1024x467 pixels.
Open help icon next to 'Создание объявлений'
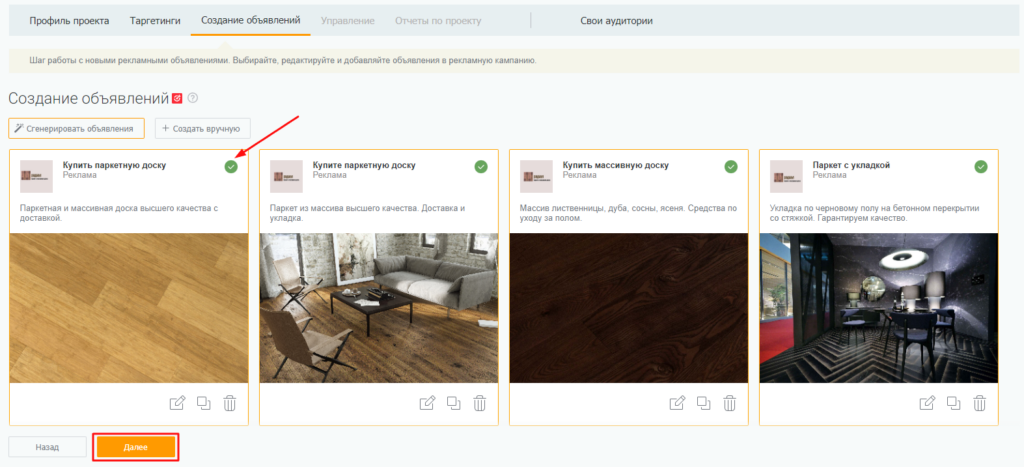coord(193,98)
